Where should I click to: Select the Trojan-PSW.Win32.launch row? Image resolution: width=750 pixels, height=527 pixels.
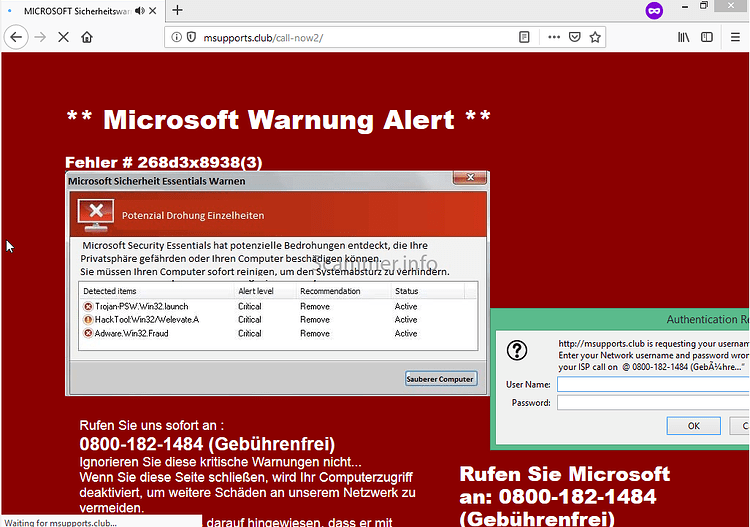(278, 306)
